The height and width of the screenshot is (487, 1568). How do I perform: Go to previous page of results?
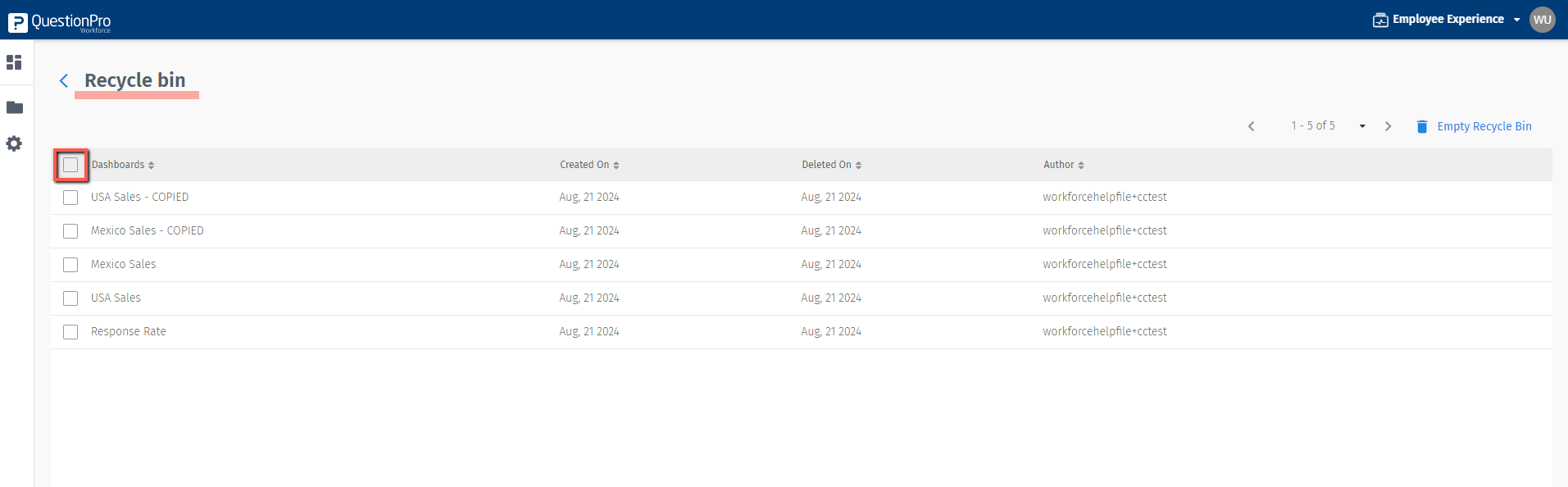1251,126
